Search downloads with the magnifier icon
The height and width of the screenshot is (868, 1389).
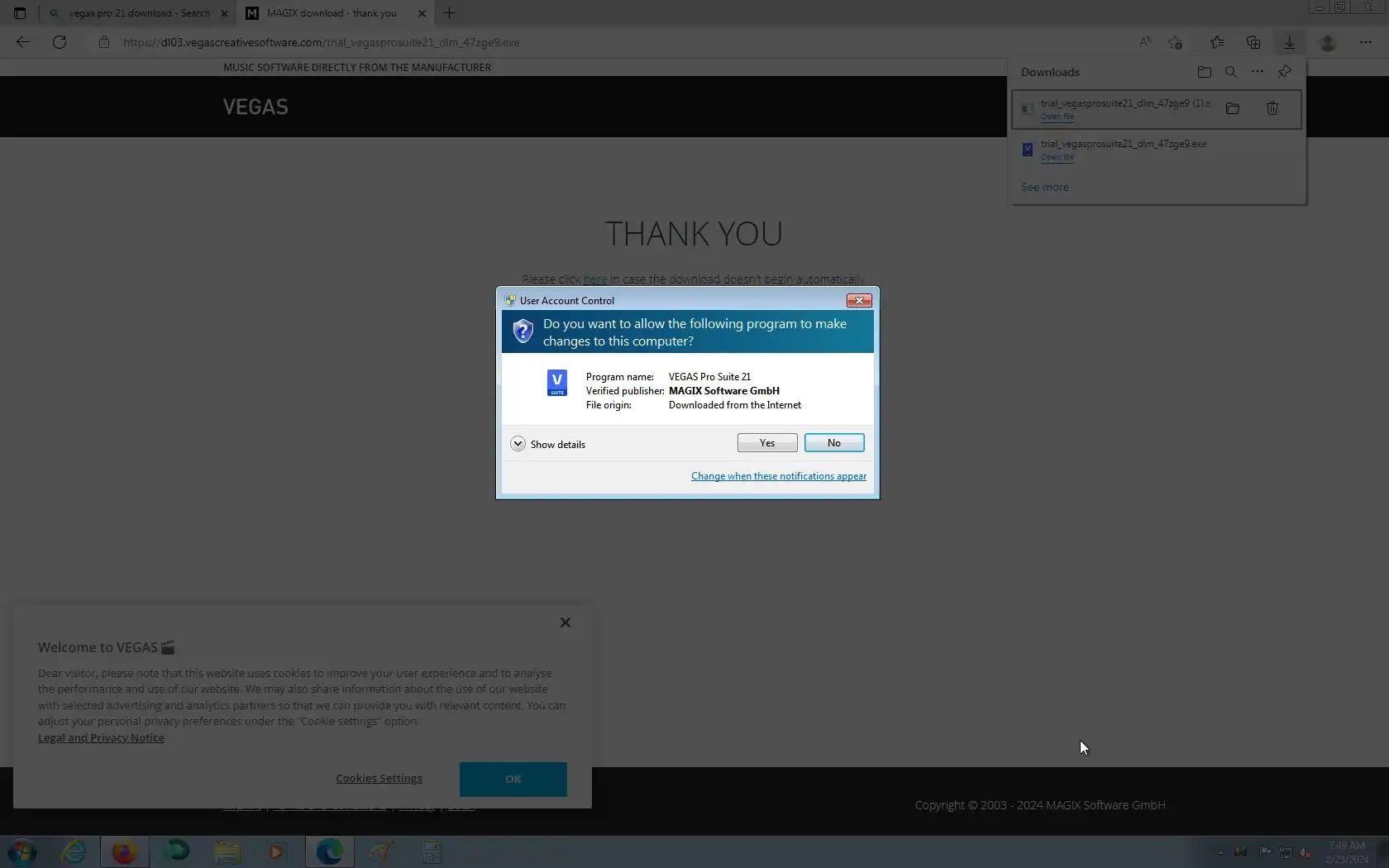(1231, 72)
